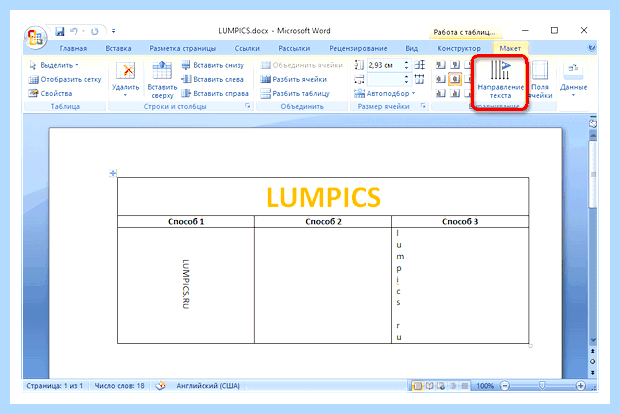Screen dimensions: 620x414
Task: Click the Способ 2 header cell
Action: tap(323, 221)
